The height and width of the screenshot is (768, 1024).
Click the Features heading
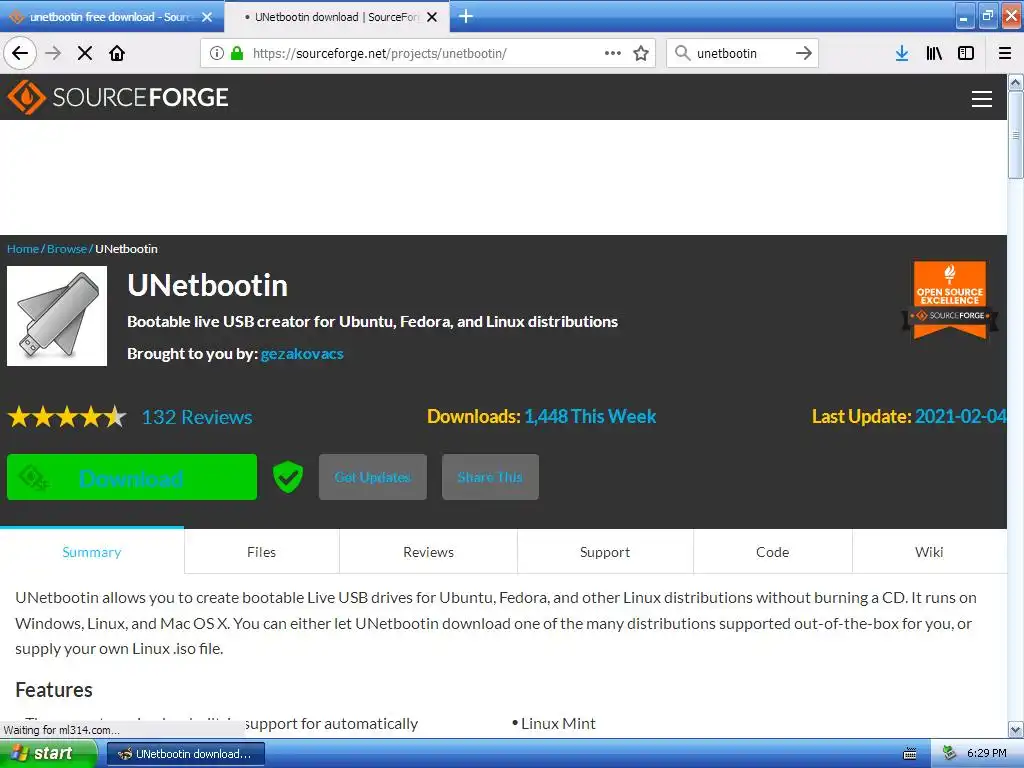[x=54, y=690]
